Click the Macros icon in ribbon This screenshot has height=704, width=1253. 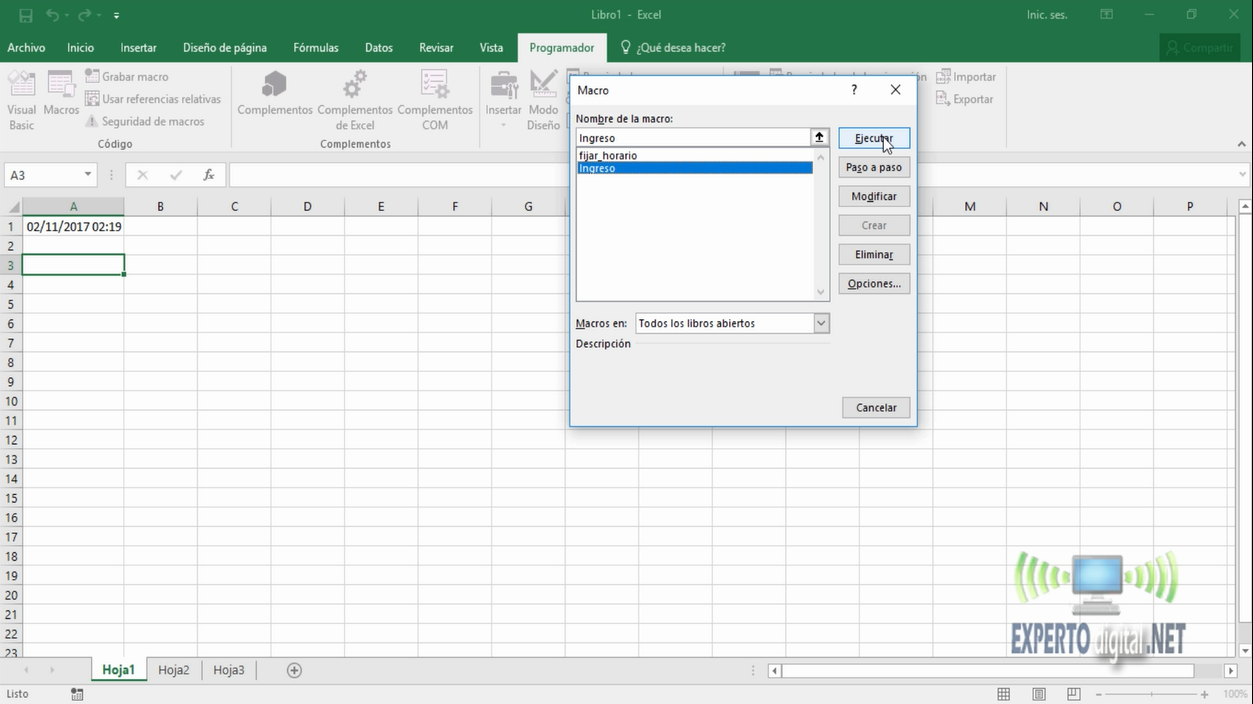point(61,90)
